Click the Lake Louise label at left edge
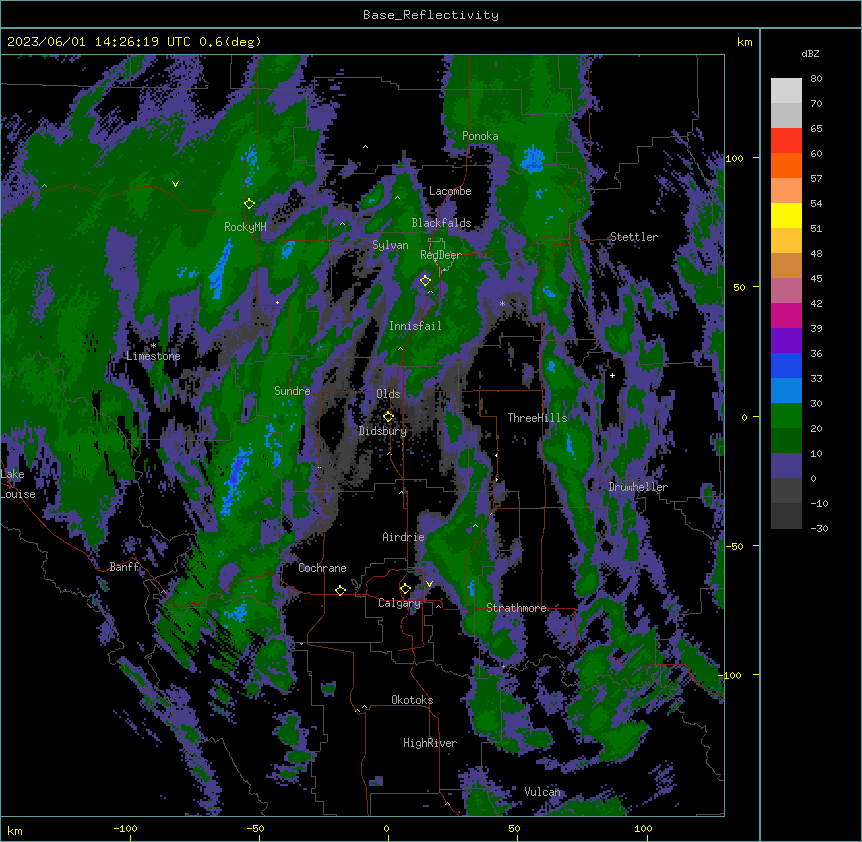Image resolution: width=862 pixels, height=842 pixels. (18, 484)
